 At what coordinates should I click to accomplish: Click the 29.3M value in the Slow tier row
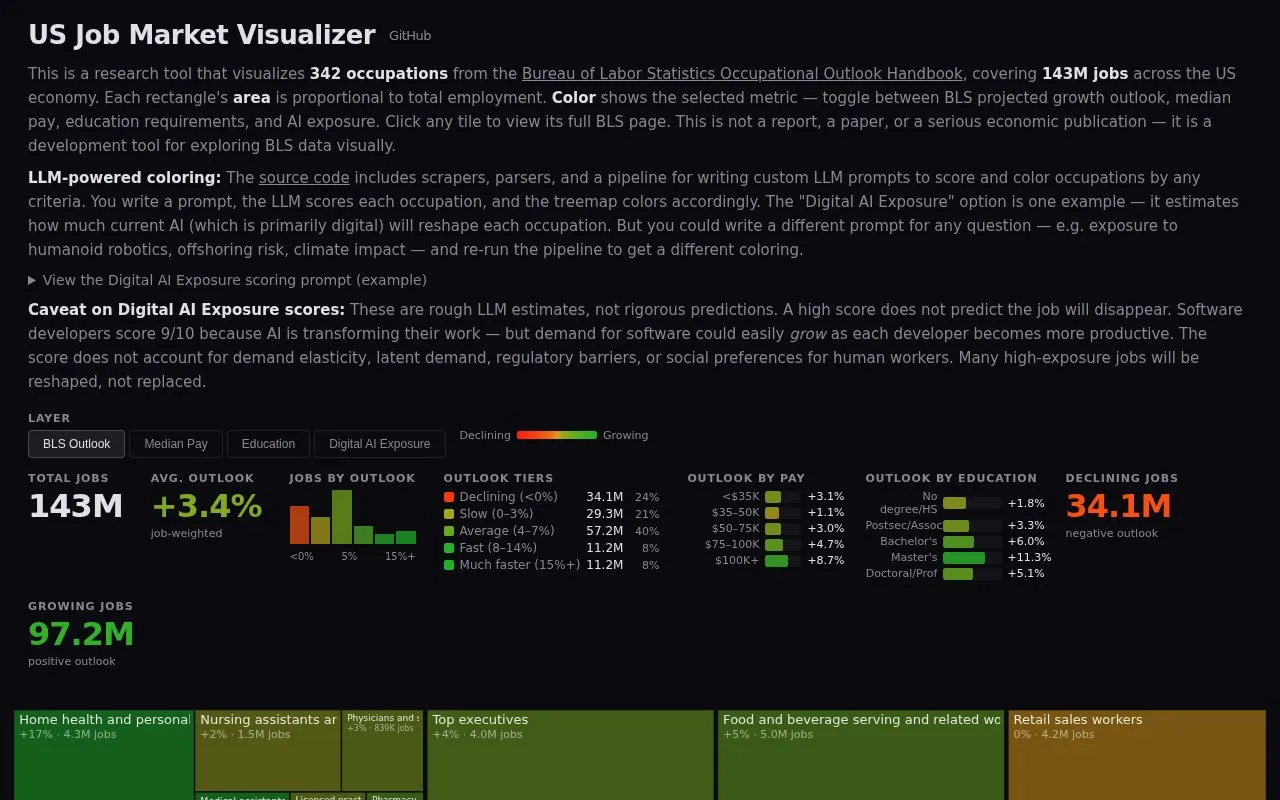click(605, 514)
